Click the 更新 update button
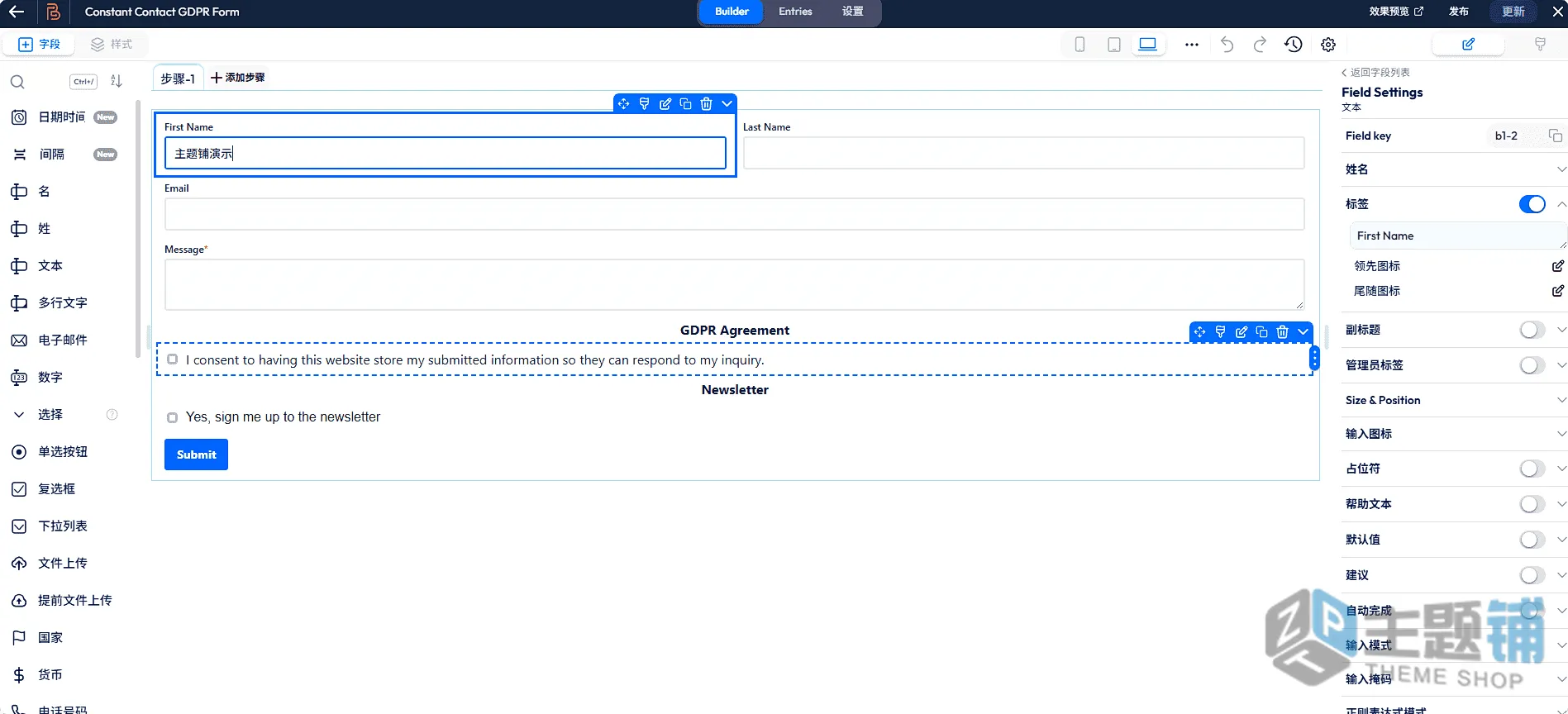This screenshot has height=714, width=1568. [1513, 12]
